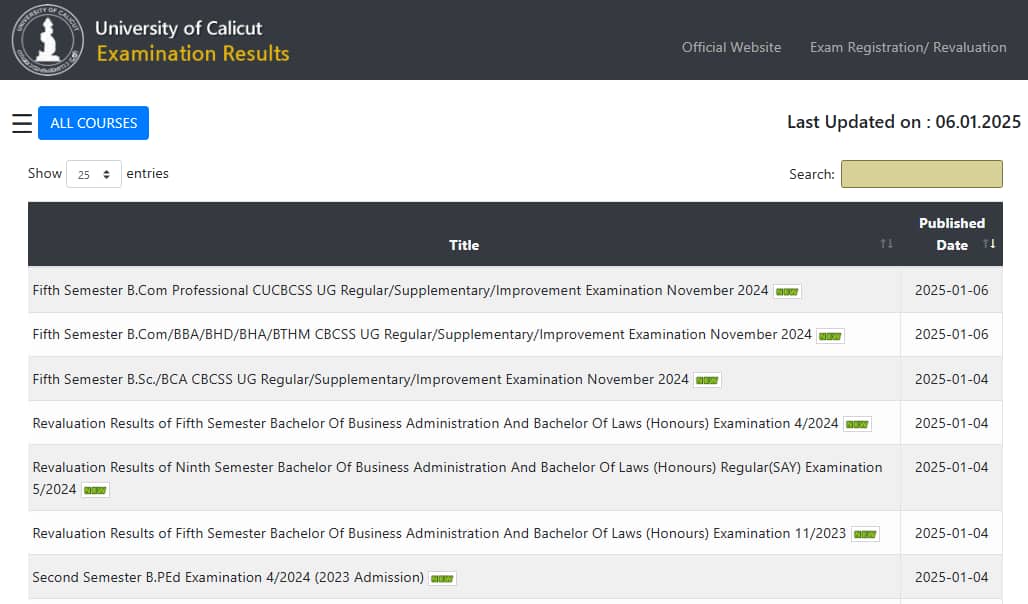1028x604 pixels.
Task: Open Revaluation Results Fifth Semester Examination 4/2024
Action: 435,423
